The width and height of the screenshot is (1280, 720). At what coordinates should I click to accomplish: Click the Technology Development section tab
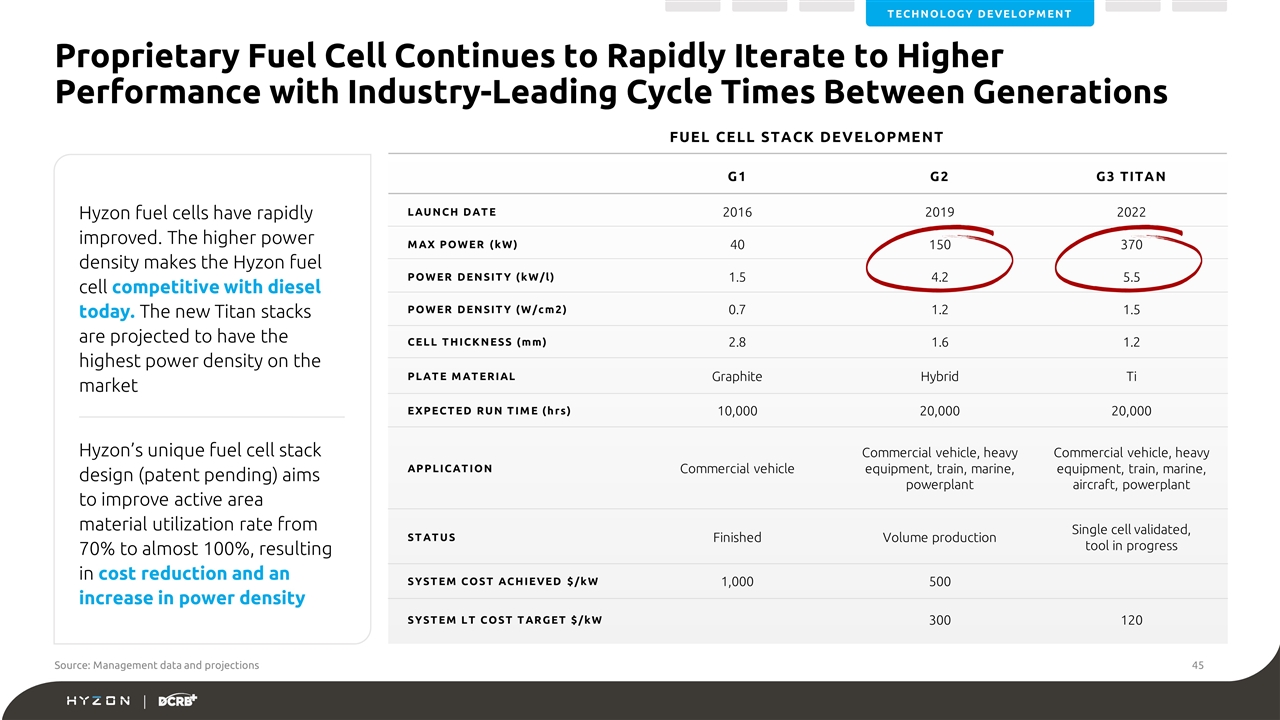tap(979, 14)
